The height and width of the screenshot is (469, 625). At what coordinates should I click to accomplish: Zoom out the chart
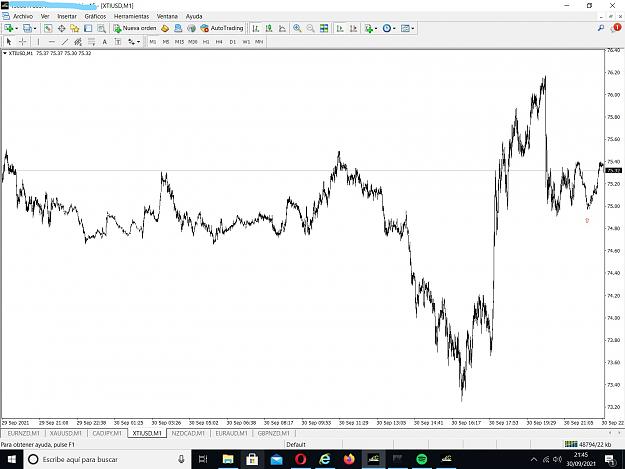(310, 28)
